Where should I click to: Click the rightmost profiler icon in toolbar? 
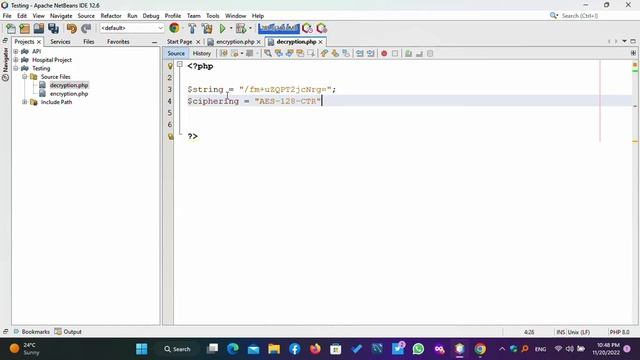[322, 28]
